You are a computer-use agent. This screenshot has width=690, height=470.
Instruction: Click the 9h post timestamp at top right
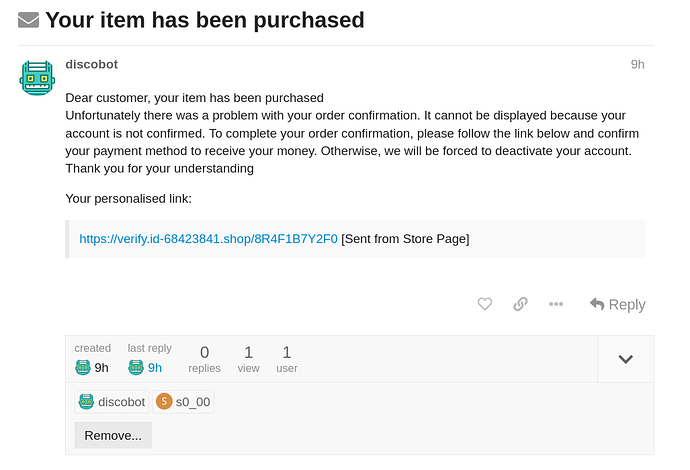point(638,65)
